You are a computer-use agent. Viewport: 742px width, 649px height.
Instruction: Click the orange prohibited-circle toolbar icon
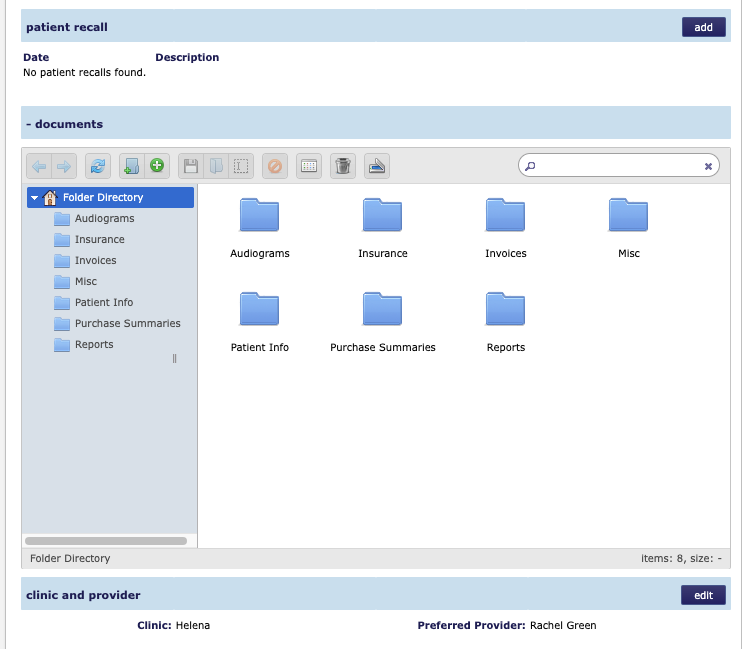[x=275, y=166]
